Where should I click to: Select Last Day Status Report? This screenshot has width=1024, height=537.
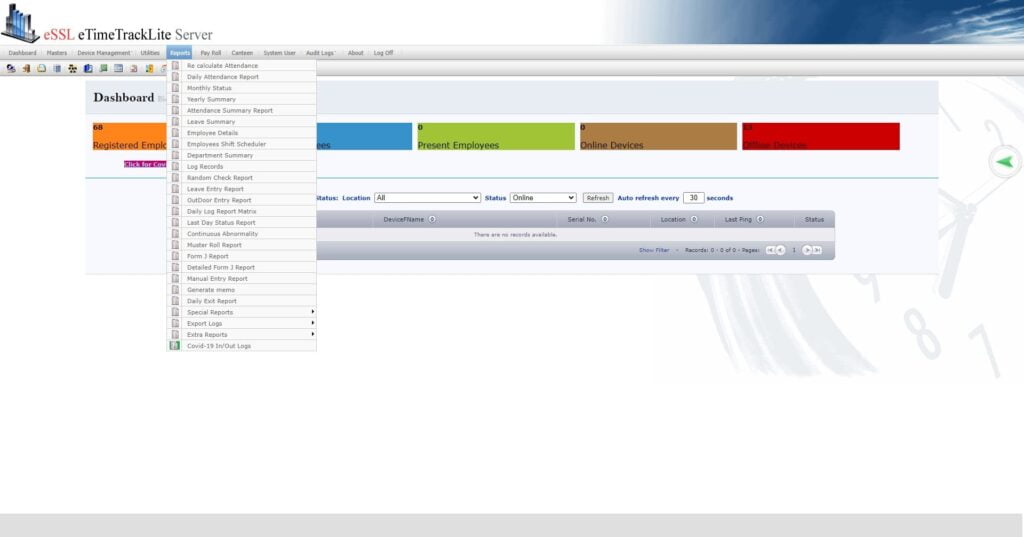(242, 222)
